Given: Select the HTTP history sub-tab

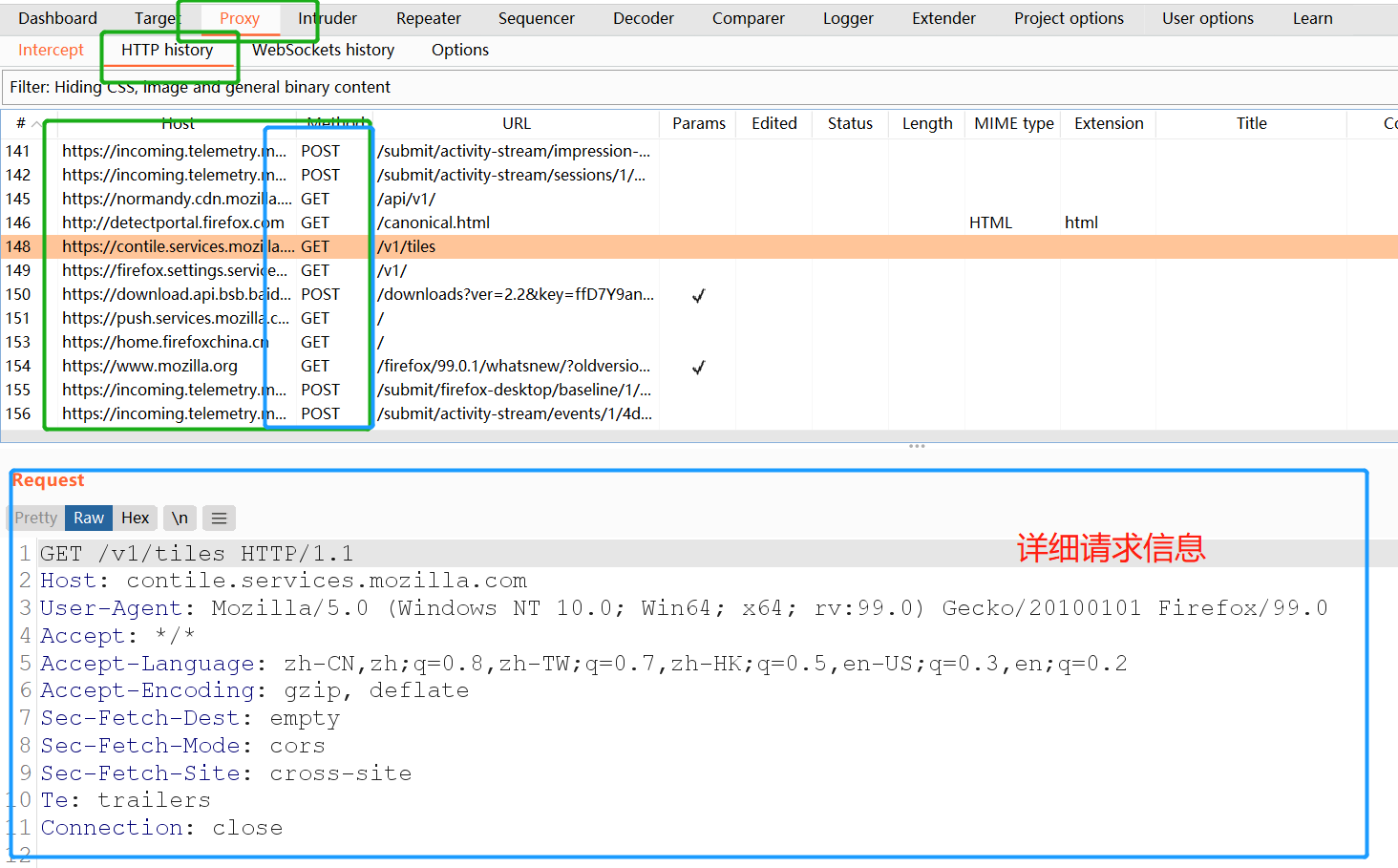Looking at the screenshot, I should [x=167, y=50].
